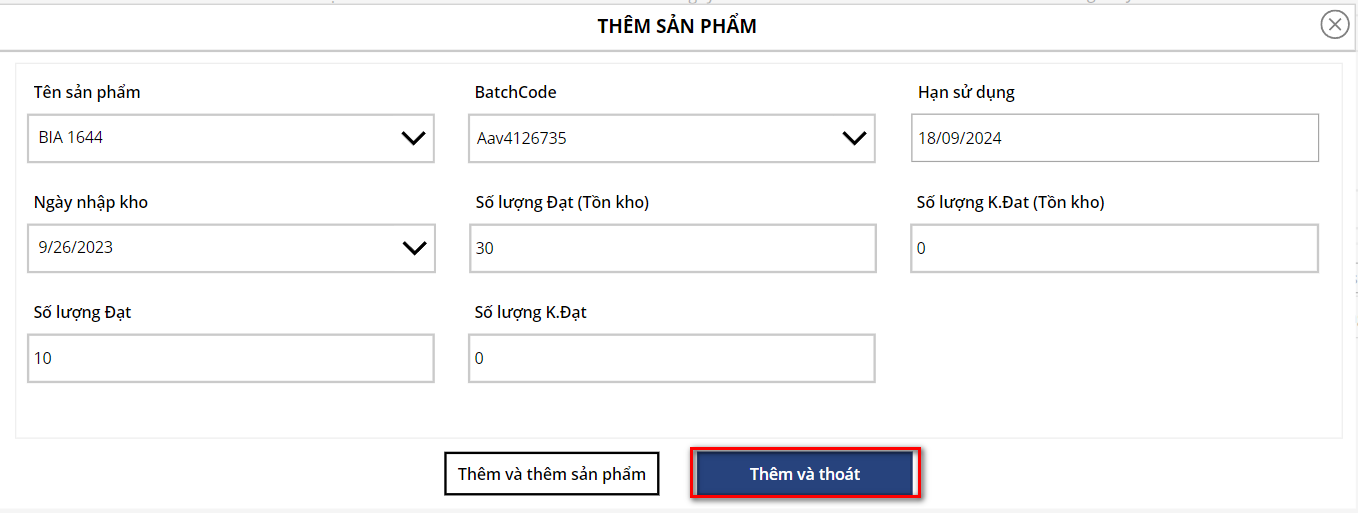
Task: Click the Thêm và thoát button
Action: (x=805, y=474)
